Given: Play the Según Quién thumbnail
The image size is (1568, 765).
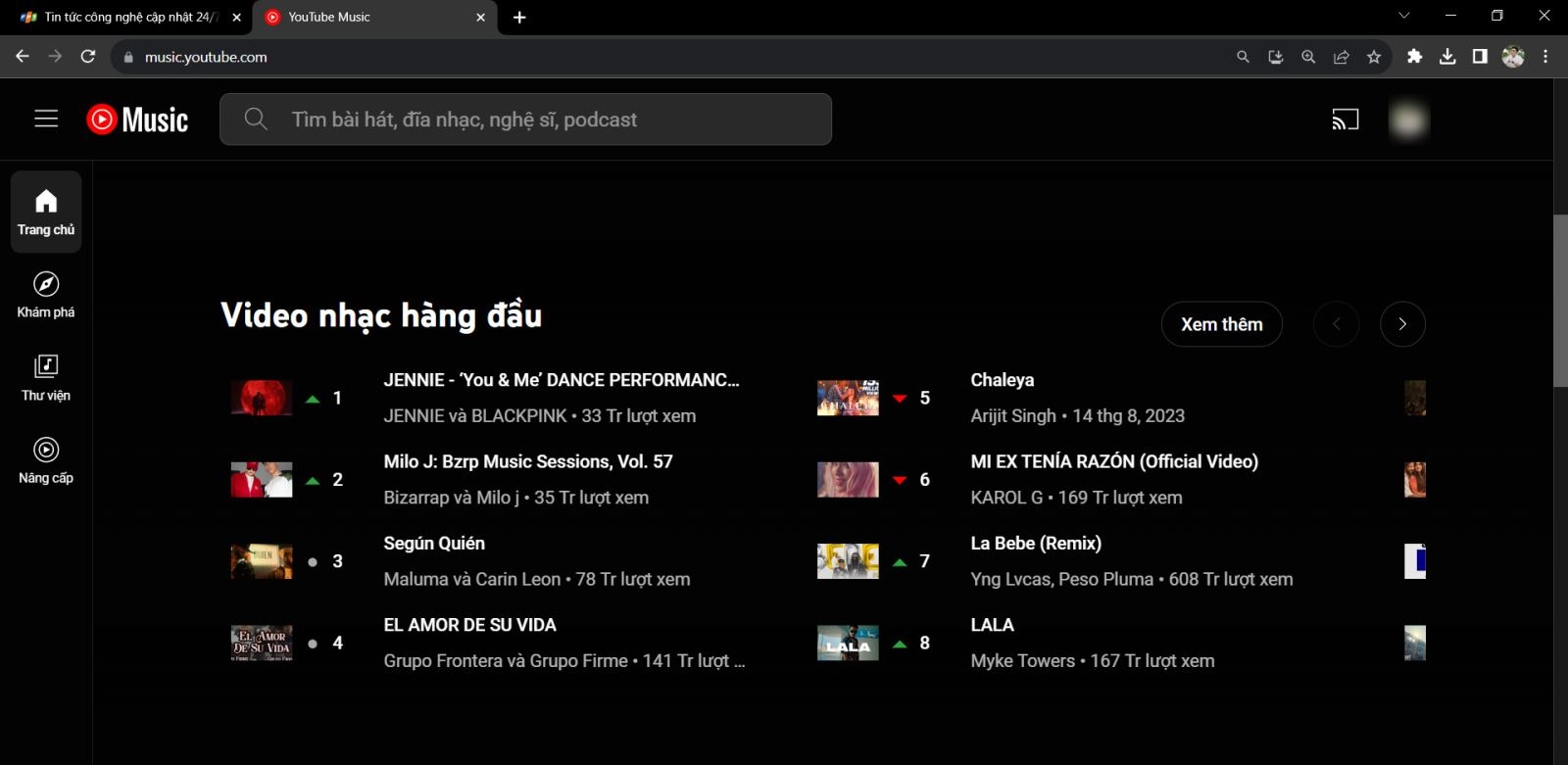Looking at the screenshot, I should [x=262, y=561].
